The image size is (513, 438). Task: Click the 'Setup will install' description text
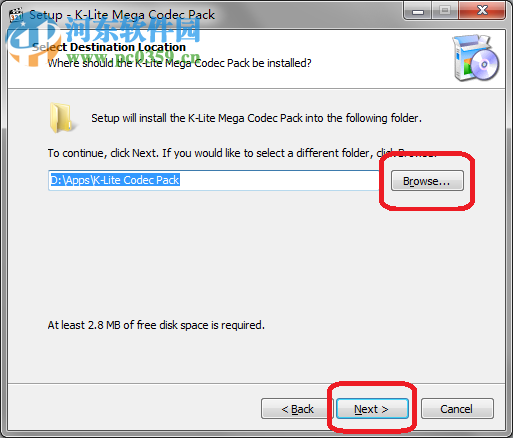click(256, 118)
